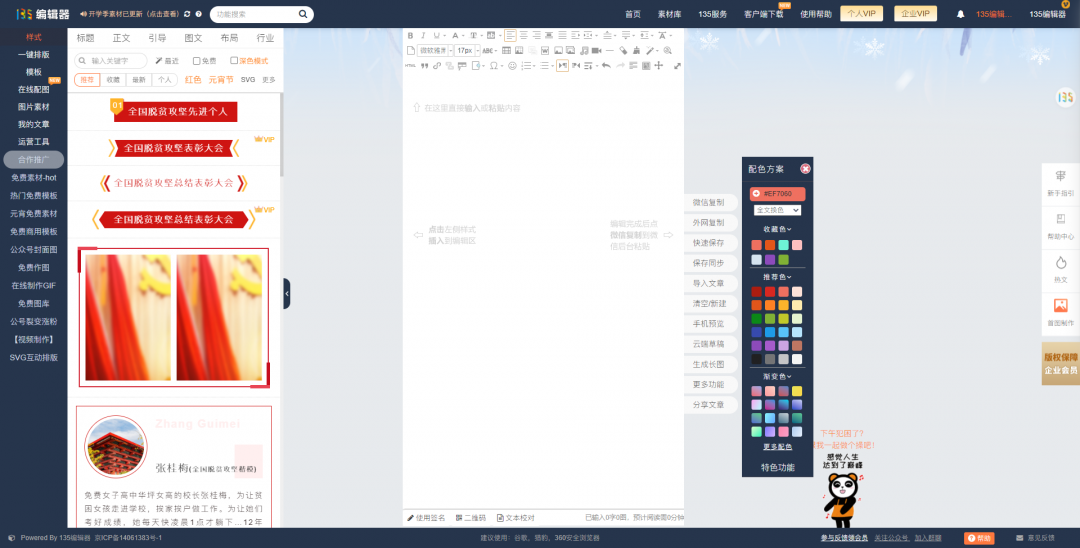The height and width of the screenshot is (548, 1080).
Task: Pick the green swatch in recommended colors
Action: (757, 319)
